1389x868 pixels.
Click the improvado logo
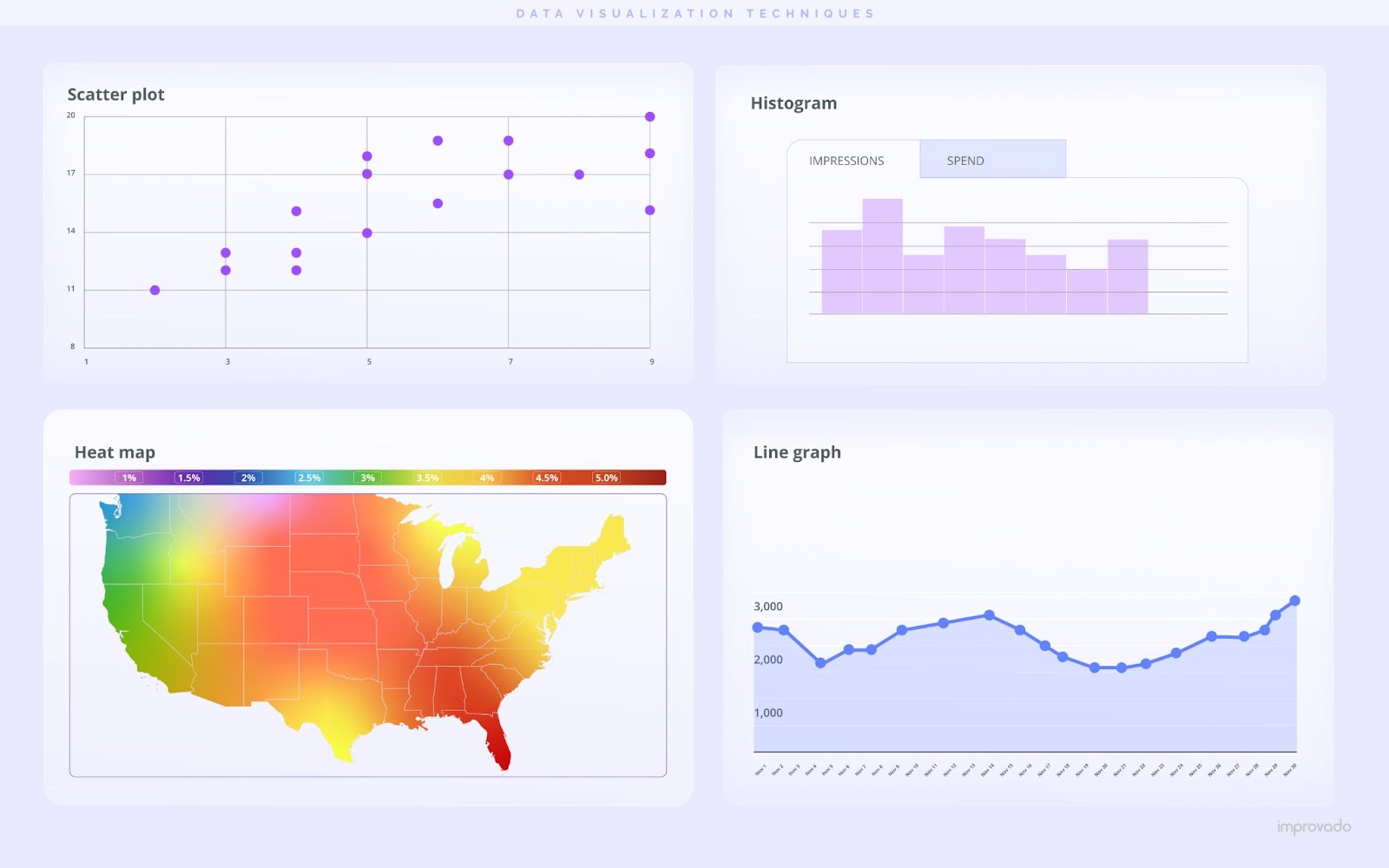[x=1319, y=825]
